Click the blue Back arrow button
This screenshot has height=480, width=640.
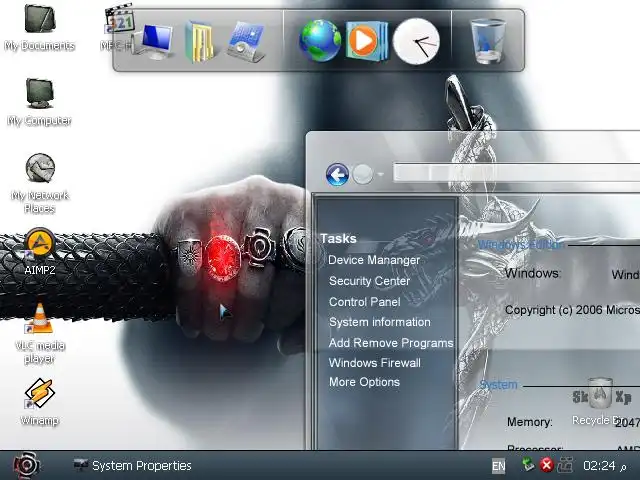coord(337,175)
